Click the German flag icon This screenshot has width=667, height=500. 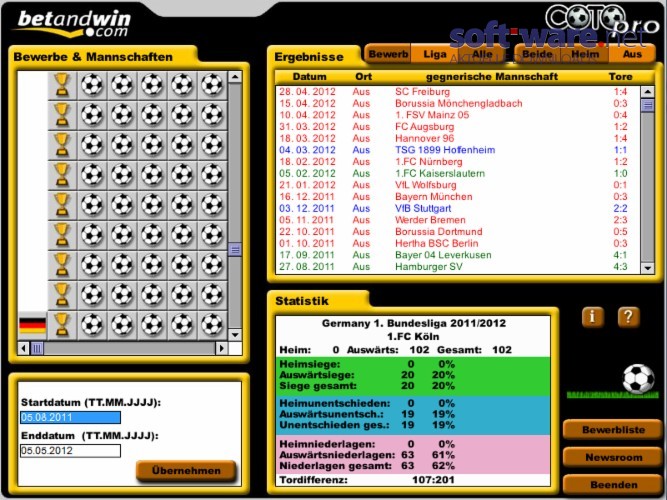point(32,326)
